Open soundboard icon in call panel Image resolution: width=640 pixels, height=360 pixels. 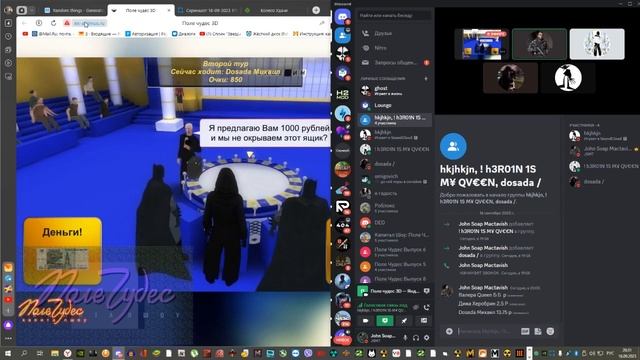(x=424, y=320)
